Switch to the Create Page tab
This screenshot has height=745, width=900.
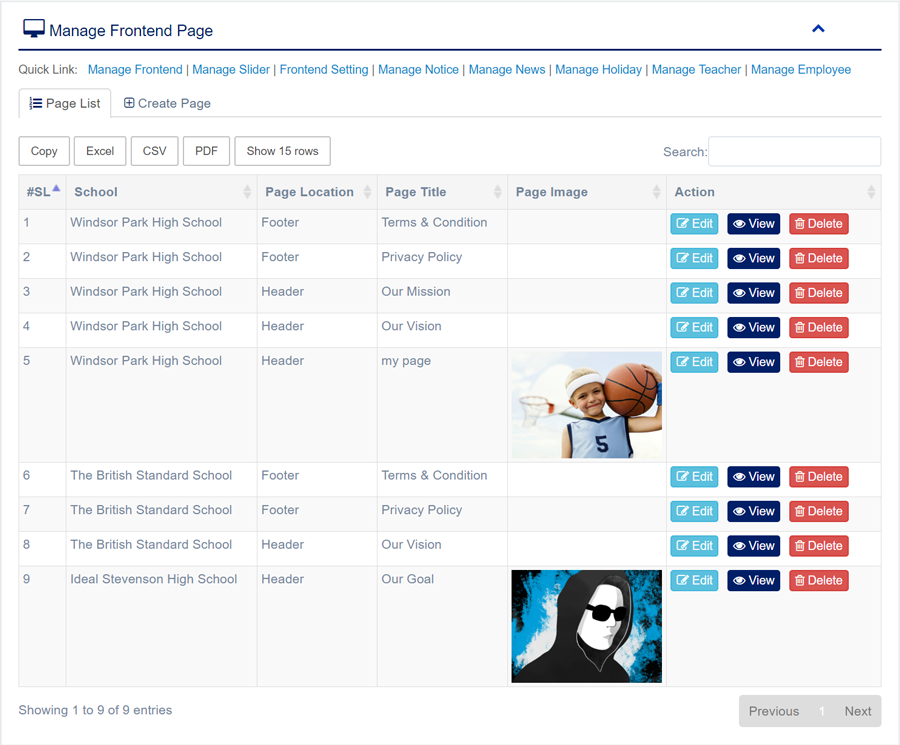pyautogui.click(x=168, y=103)
